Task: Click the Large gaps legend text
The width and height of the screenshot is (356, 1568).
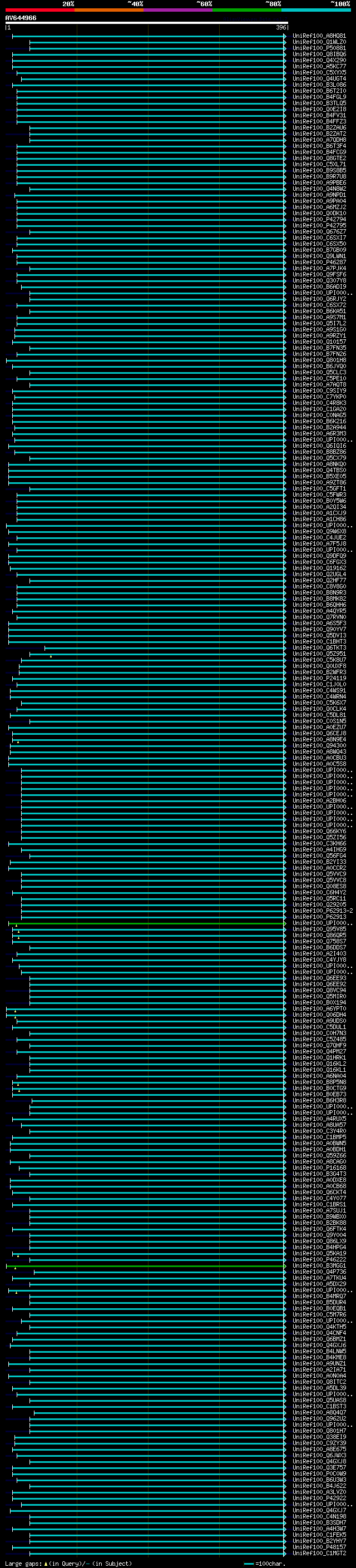Action: [23, 1563]
